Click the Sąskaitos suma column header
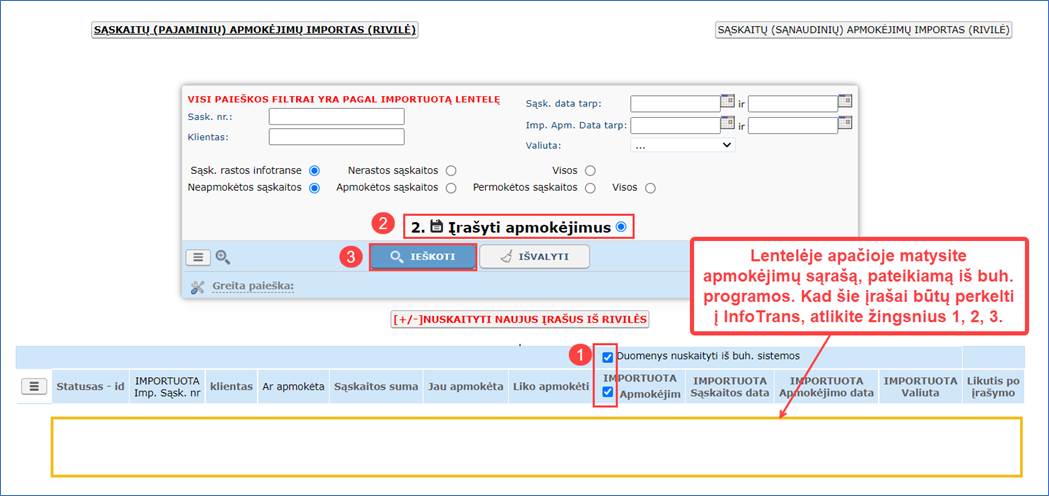This screenshot has height=496, width=1049. tap(376, 386)
